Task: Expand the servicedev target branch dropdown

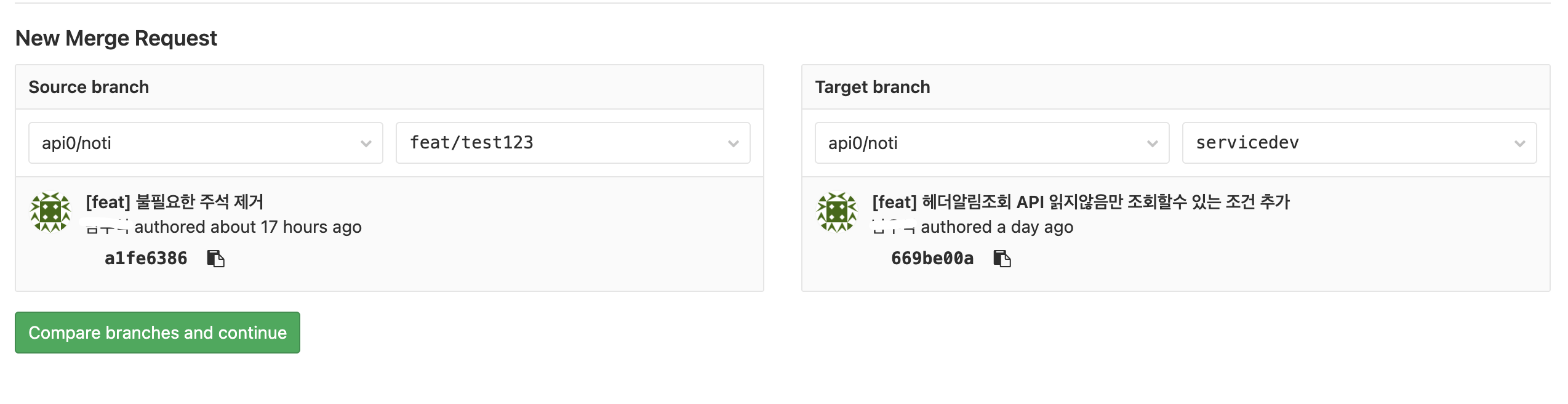Action: tap(1359, 143)
